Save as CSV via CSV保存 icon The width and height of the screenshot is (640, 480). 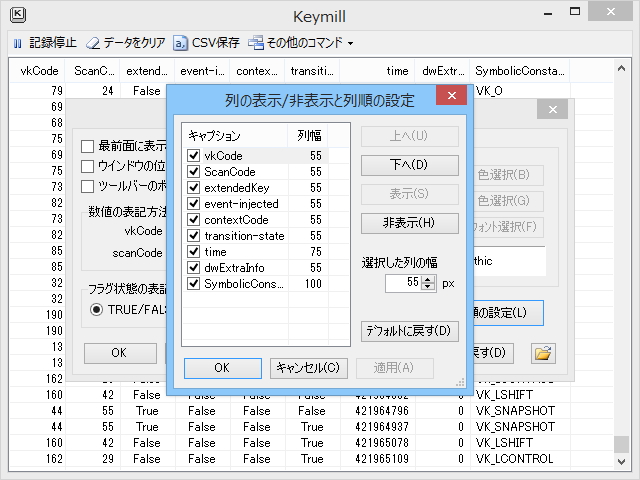point(180,43)
